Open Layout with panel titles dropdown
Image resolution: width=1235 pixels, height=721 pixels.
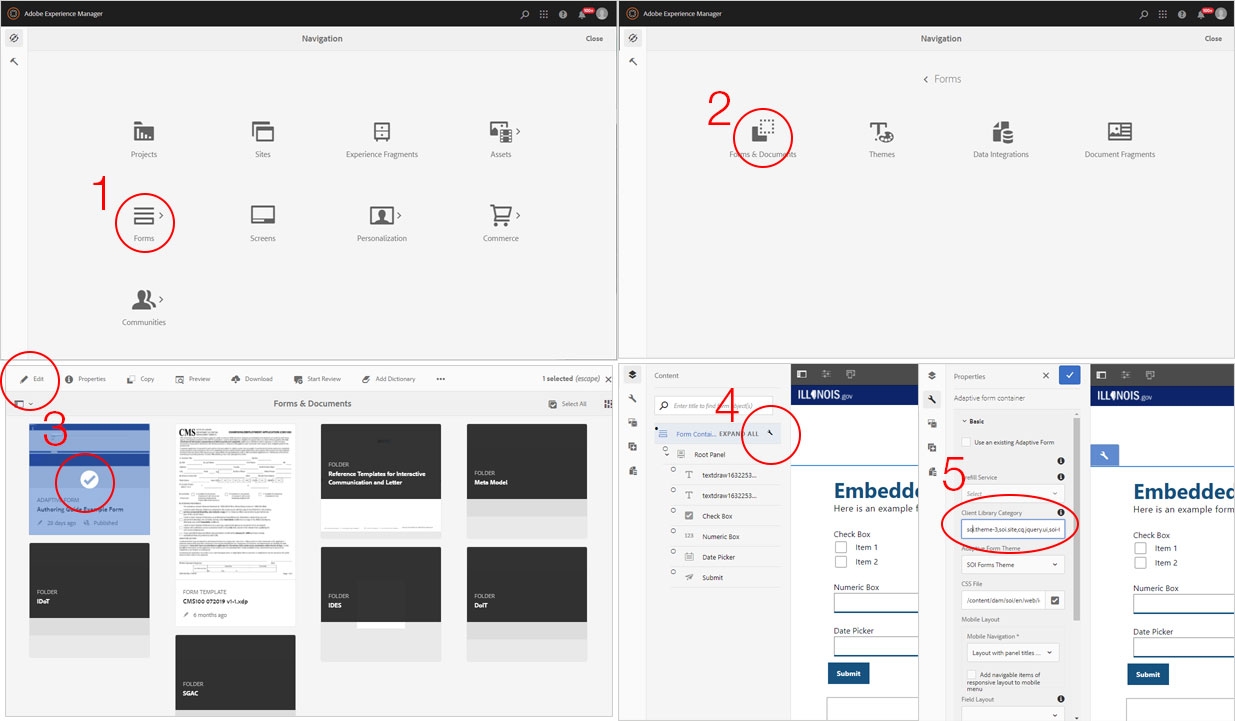(1012, 653)
